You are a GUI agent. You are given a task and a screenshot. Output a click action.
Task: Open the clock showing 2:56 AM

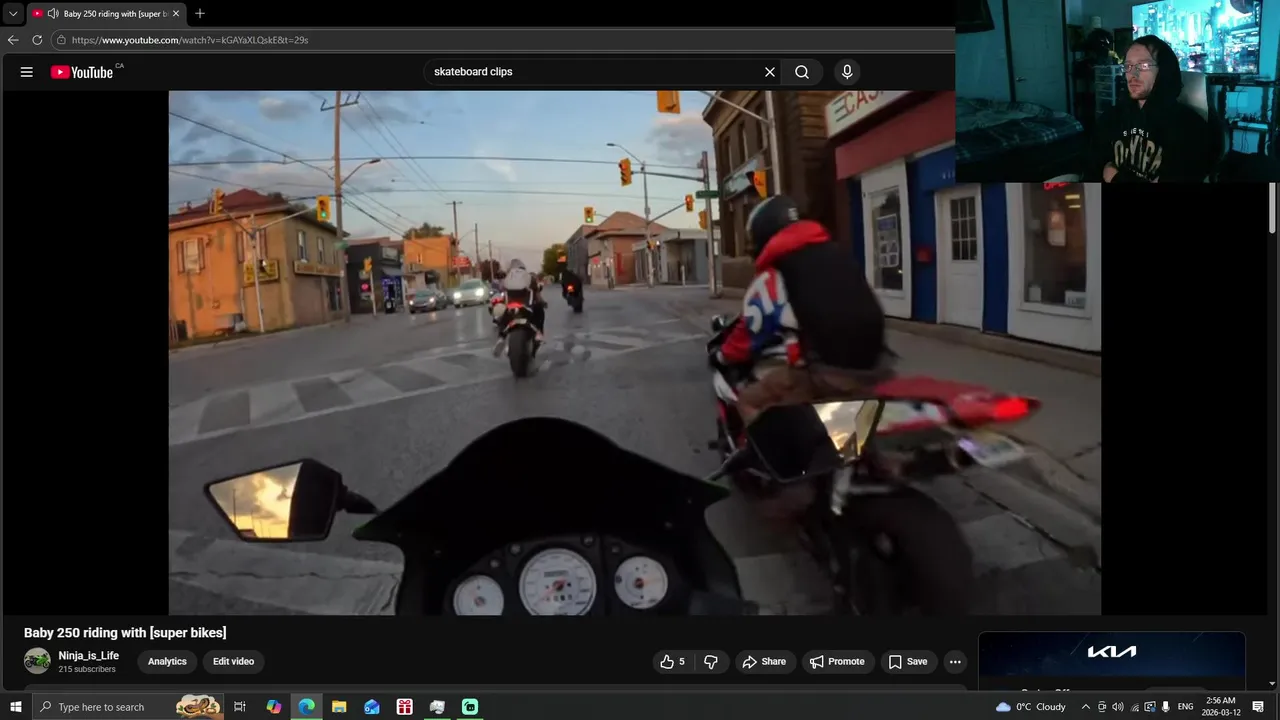tap(1221, 707)
